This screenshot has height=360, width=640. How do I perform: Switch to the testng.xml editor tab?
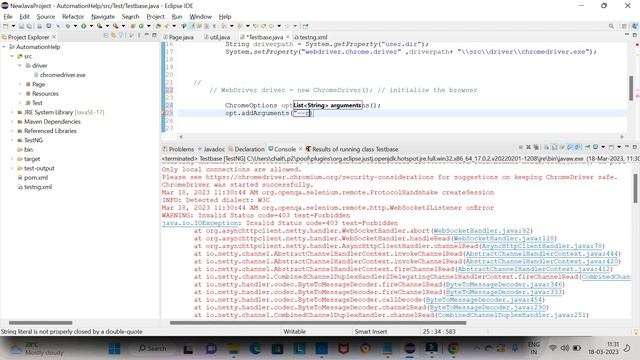311,37
